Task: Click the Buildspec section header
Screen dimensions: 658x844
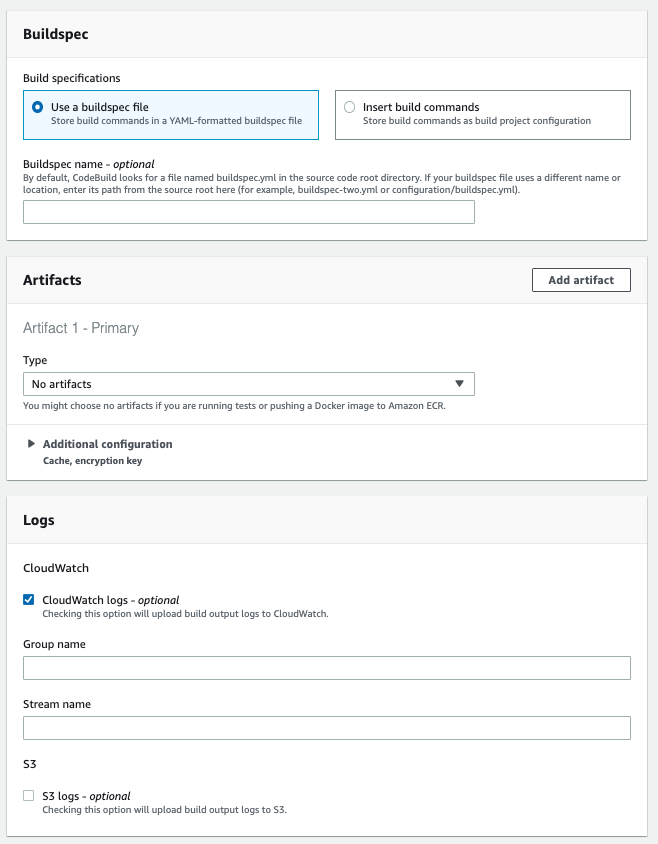Action: [x=55, y=33]
